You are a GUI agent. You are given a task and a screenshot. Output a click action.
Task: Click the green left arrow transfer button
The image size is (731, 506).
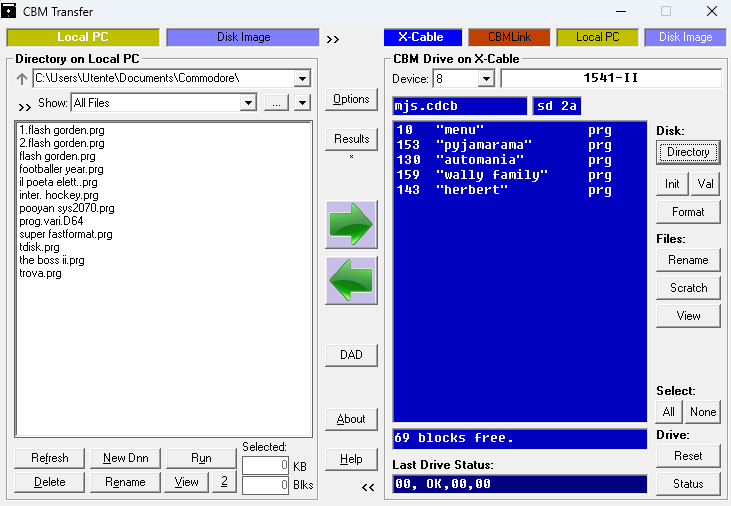351,281
